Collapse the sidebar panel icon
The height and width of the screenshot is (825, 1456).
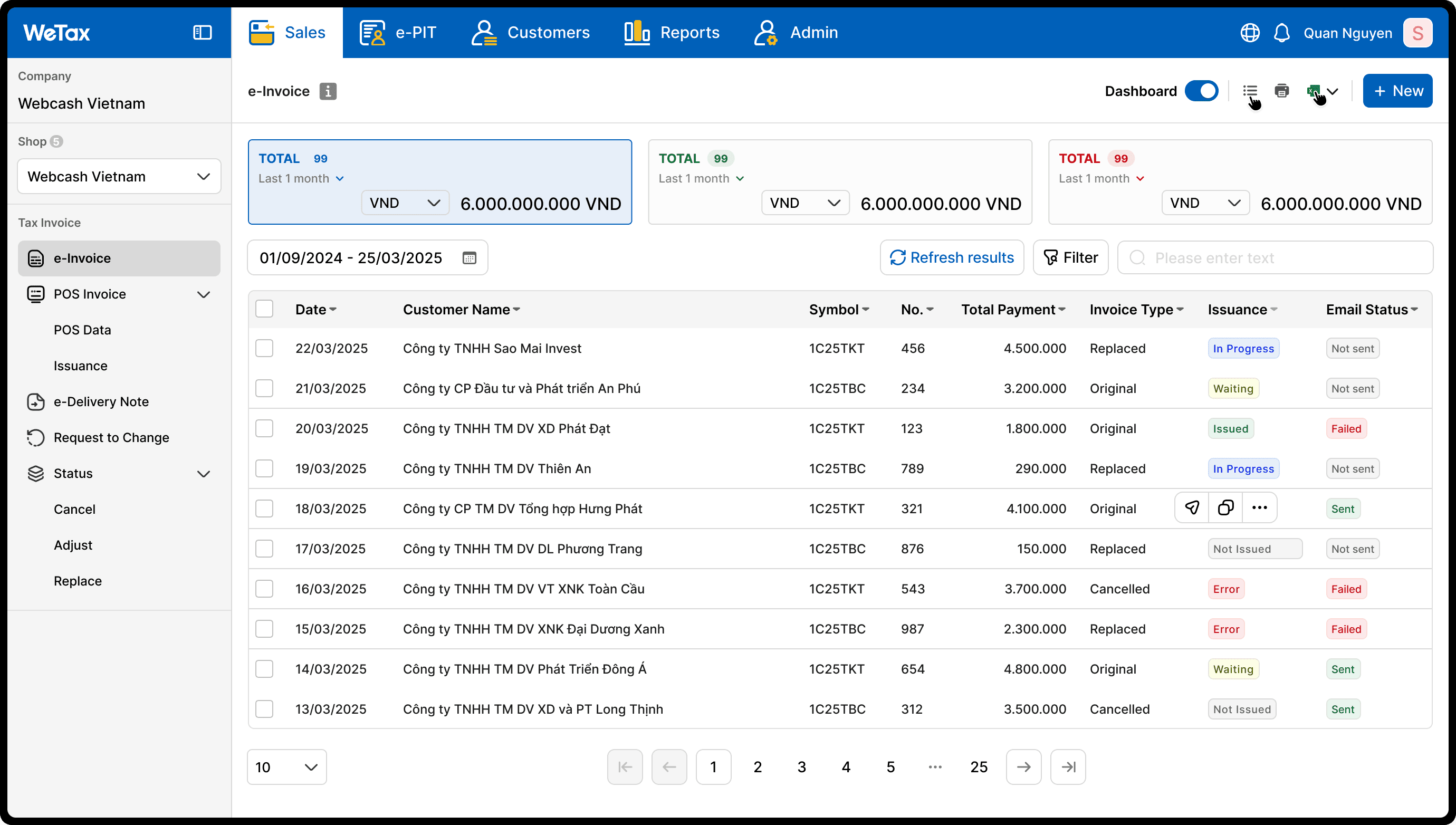(x=202, y=33)
